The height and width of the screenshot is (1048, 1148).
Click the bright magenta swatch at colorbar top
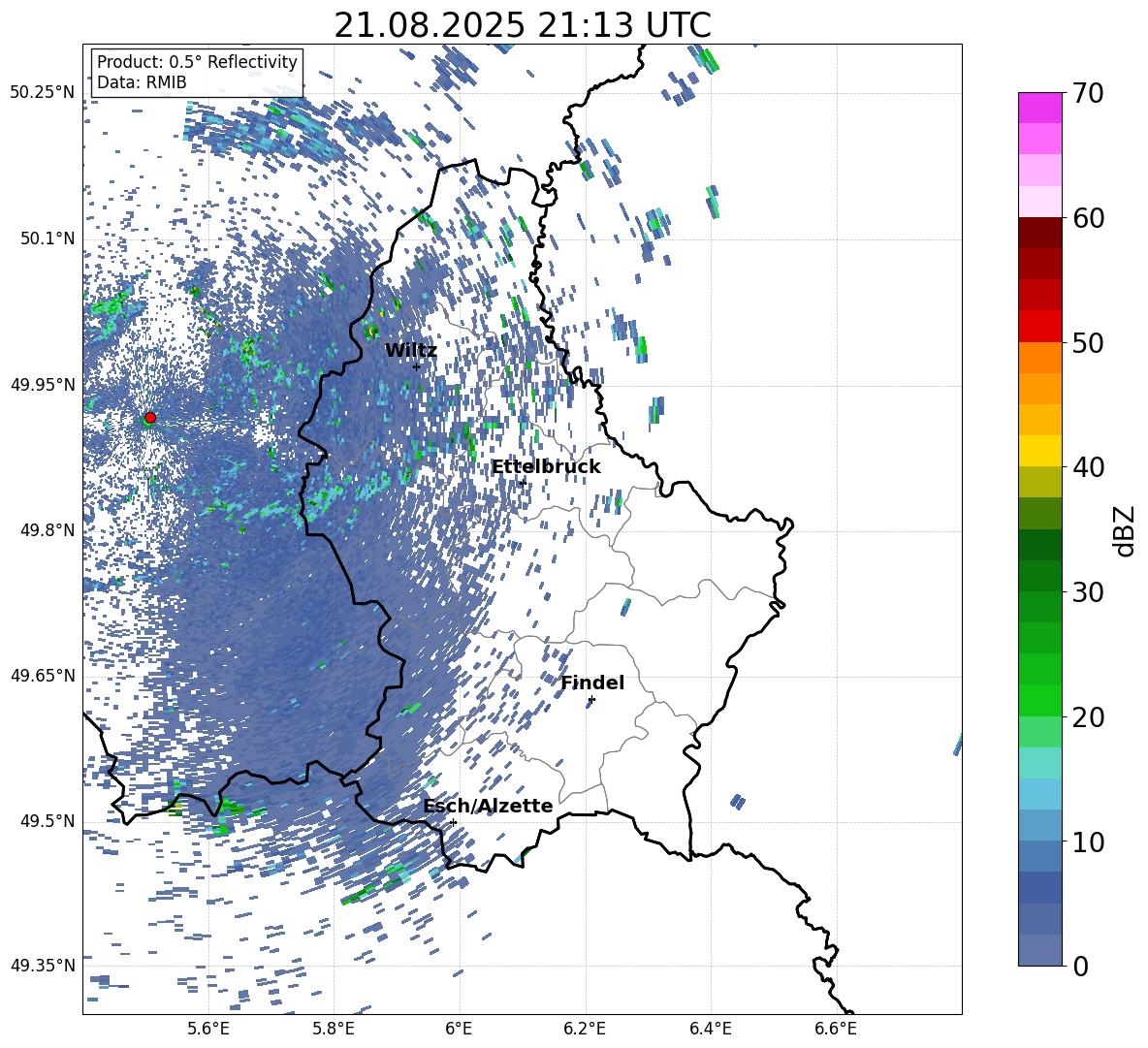tap(1039, 108)
